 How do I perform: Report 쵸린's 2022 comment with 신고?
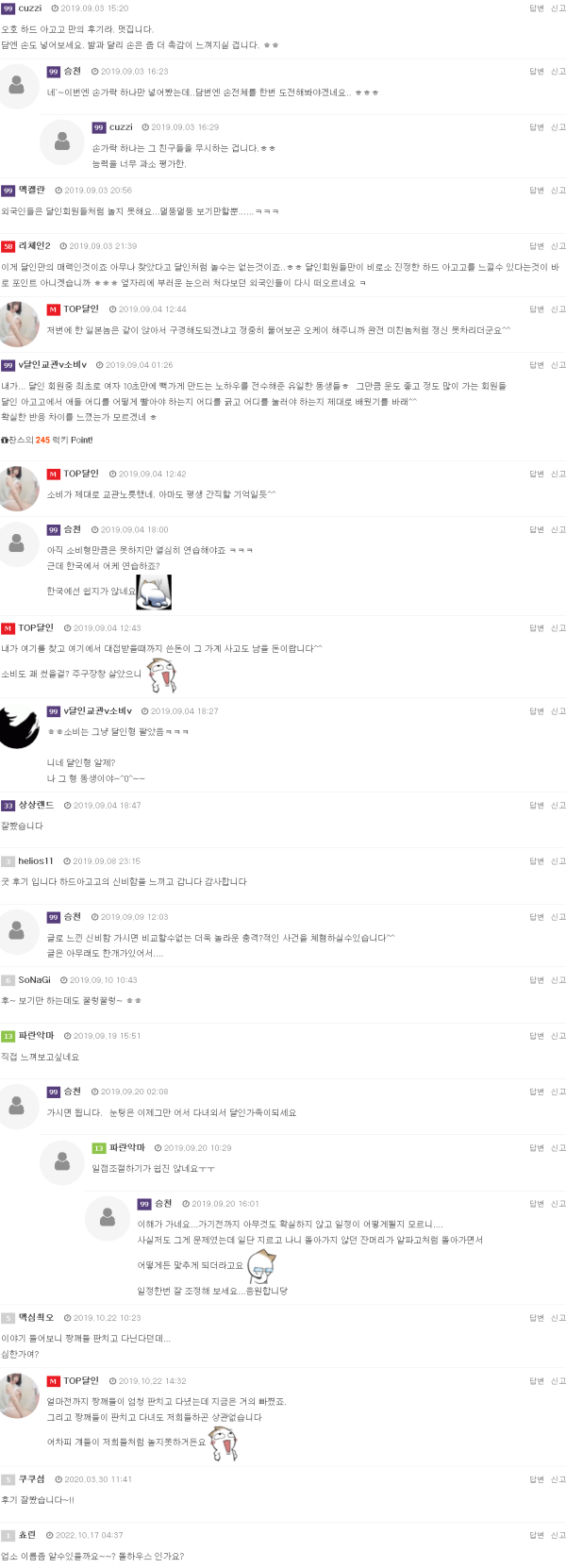coord(558,1535)
